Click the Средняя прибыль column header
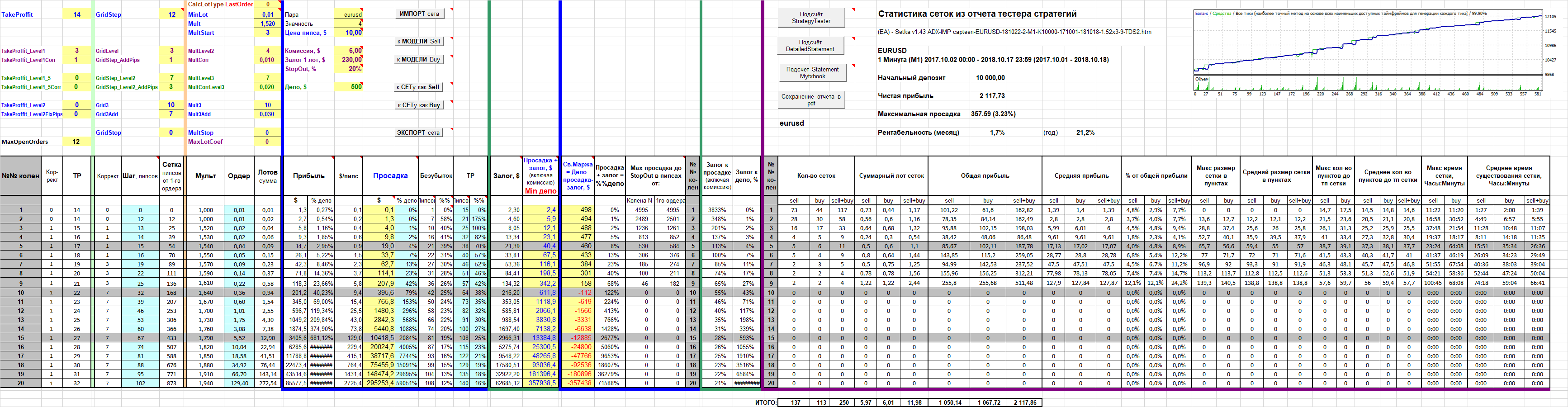 point(1082,176)
